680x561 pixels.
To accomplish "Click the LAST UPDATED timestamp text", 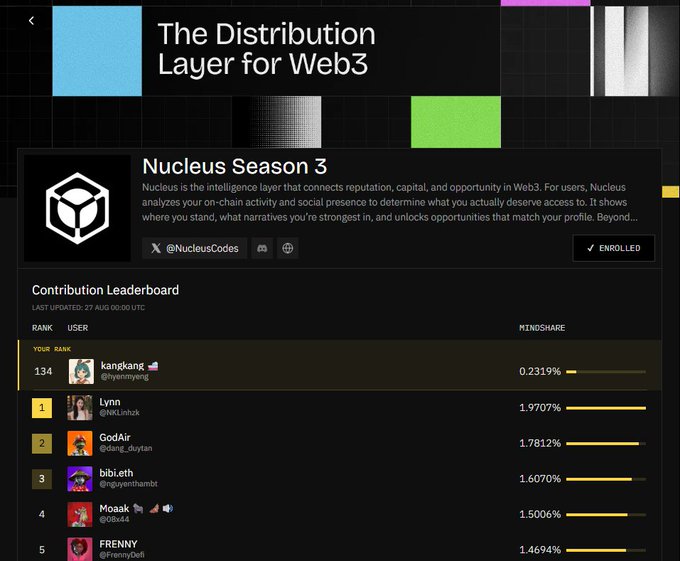I will pyautogui.click(x=88, y=307).
